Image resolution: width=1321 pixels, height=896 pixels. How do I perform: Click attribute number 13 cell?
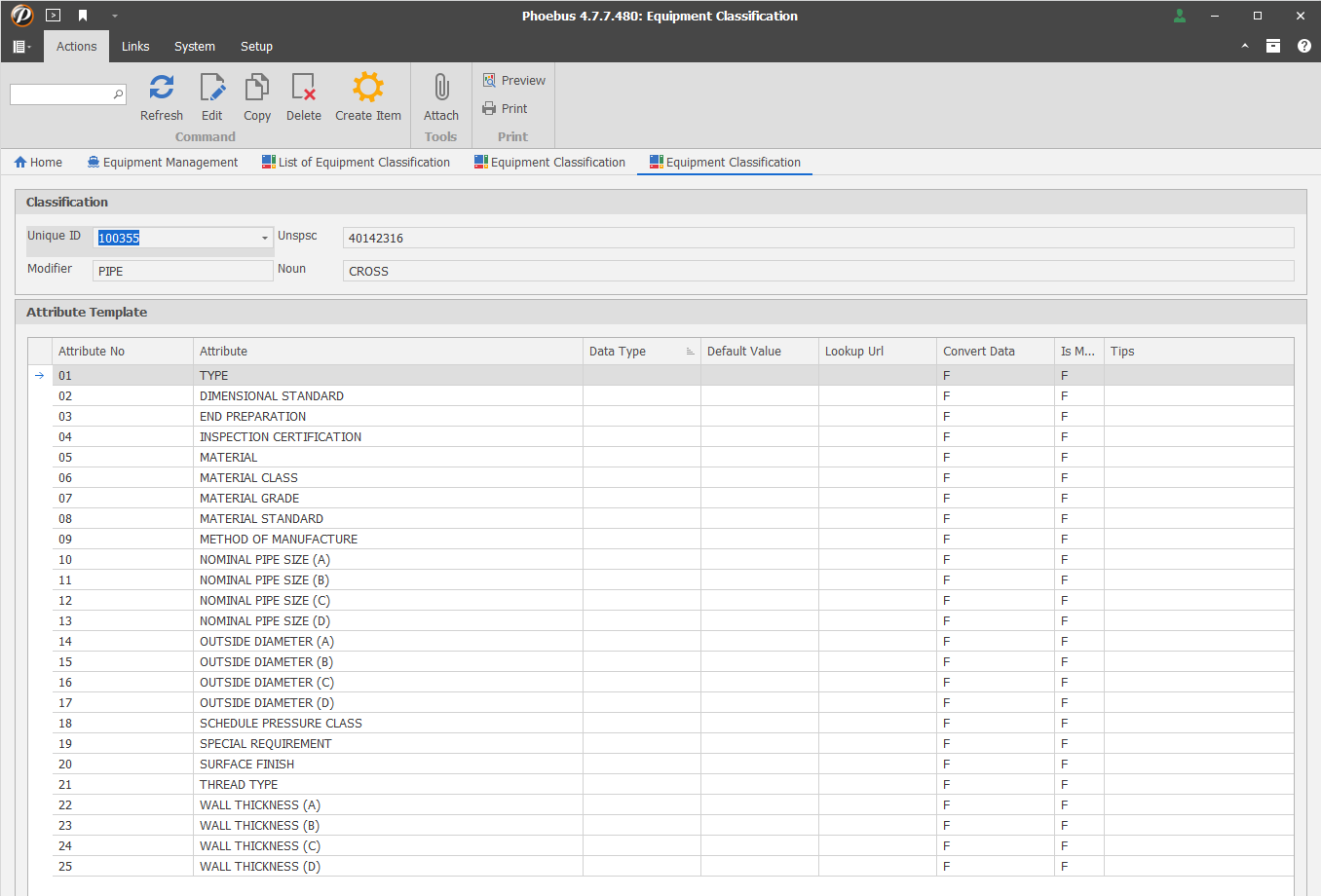[x=123, y=621]
